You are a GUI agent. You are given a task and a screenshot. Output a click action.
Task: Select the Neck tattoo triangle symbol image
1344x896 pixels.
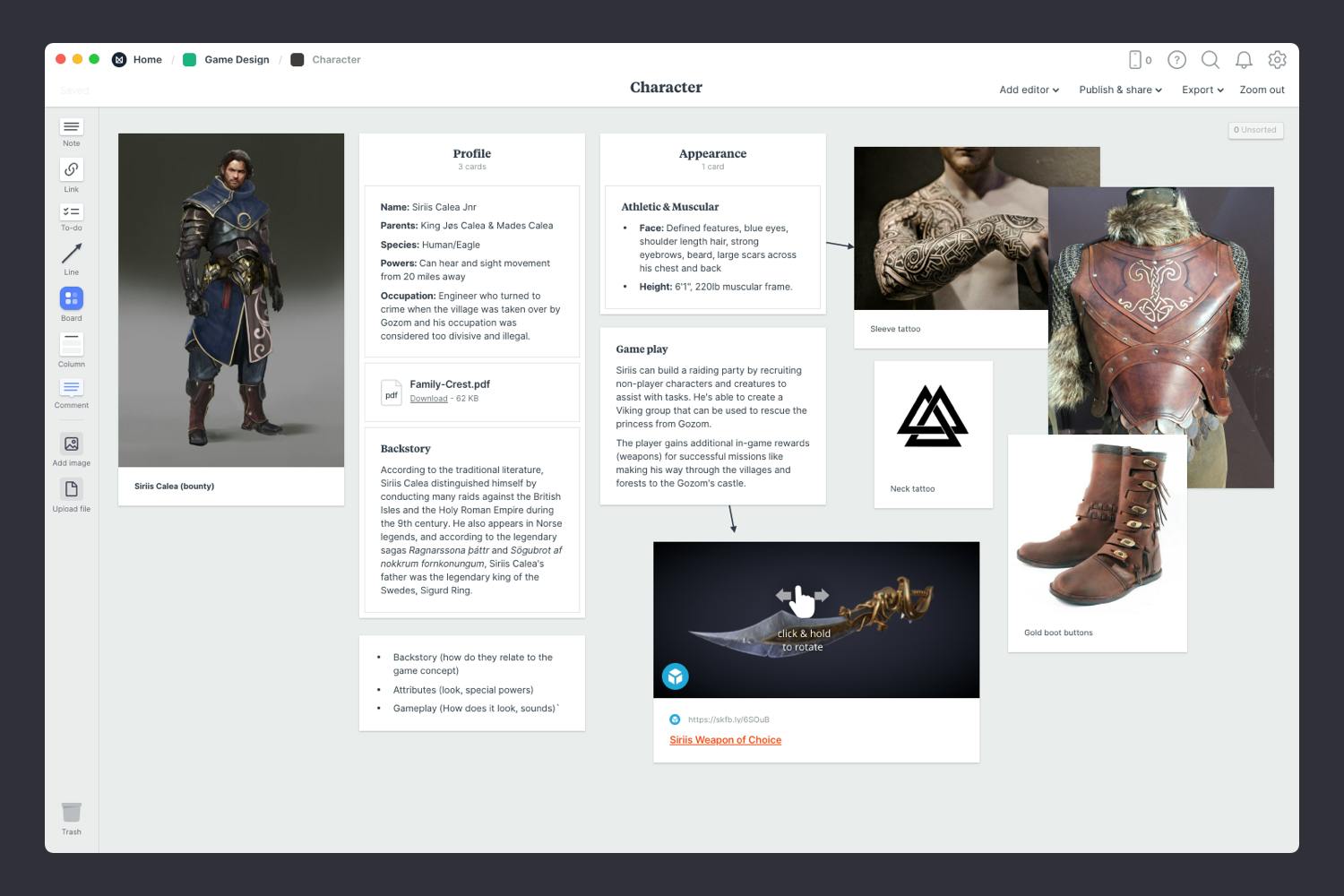click(933, 416)
